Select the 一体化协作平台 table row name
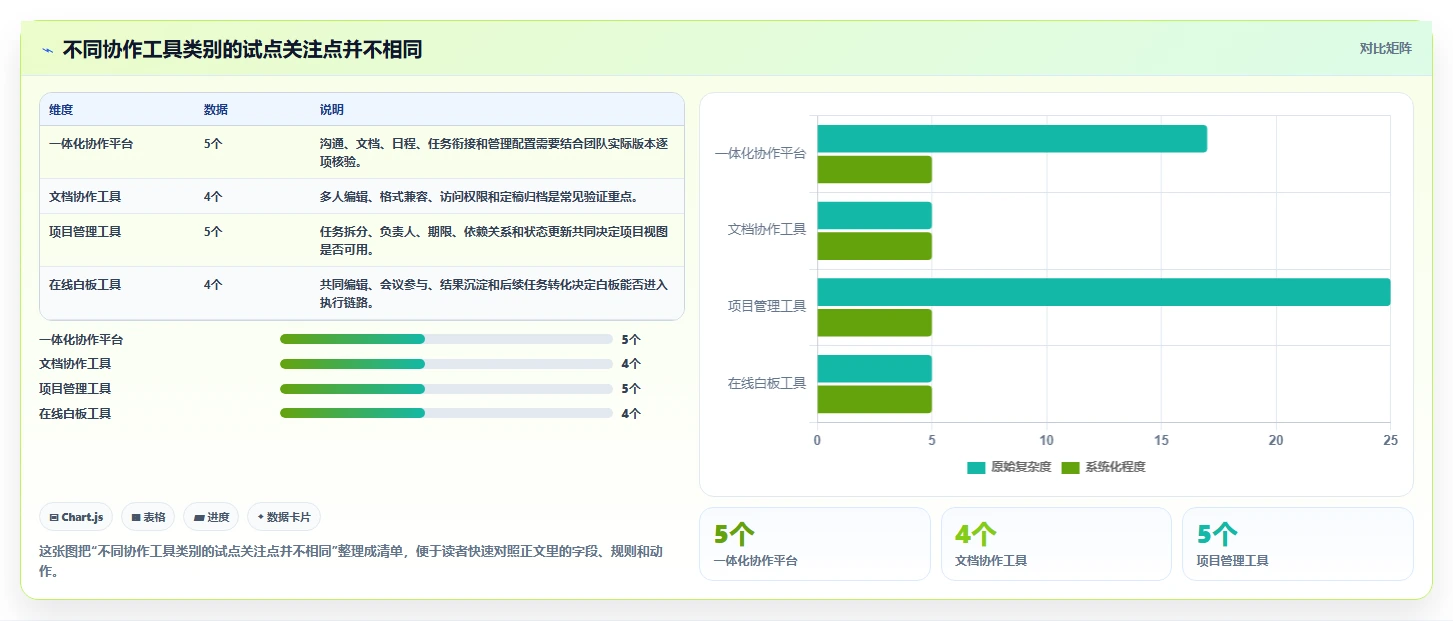 click(x=91, y=144)
